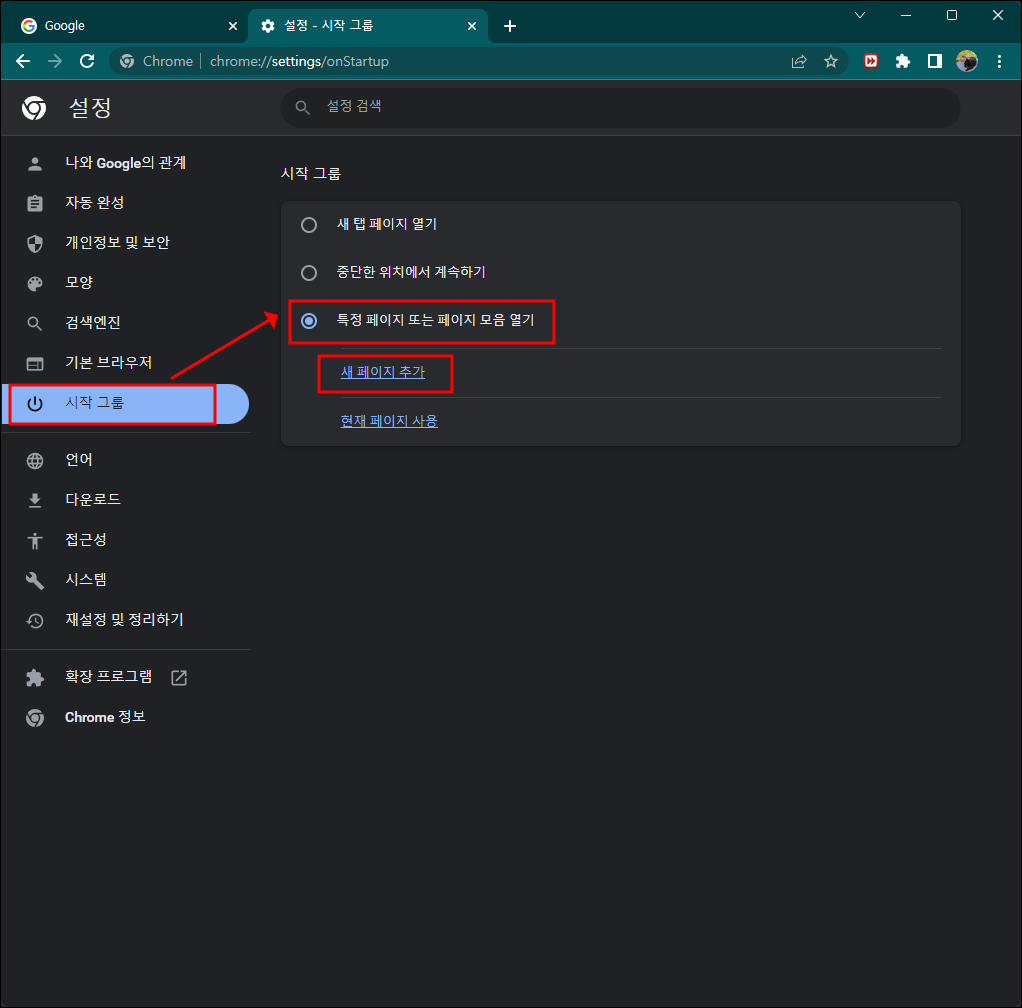Select 특정 페이지 또는 페이지 모음 열기
The height and width of the screenshot is (1008, 1022).
tap(308, 322)
